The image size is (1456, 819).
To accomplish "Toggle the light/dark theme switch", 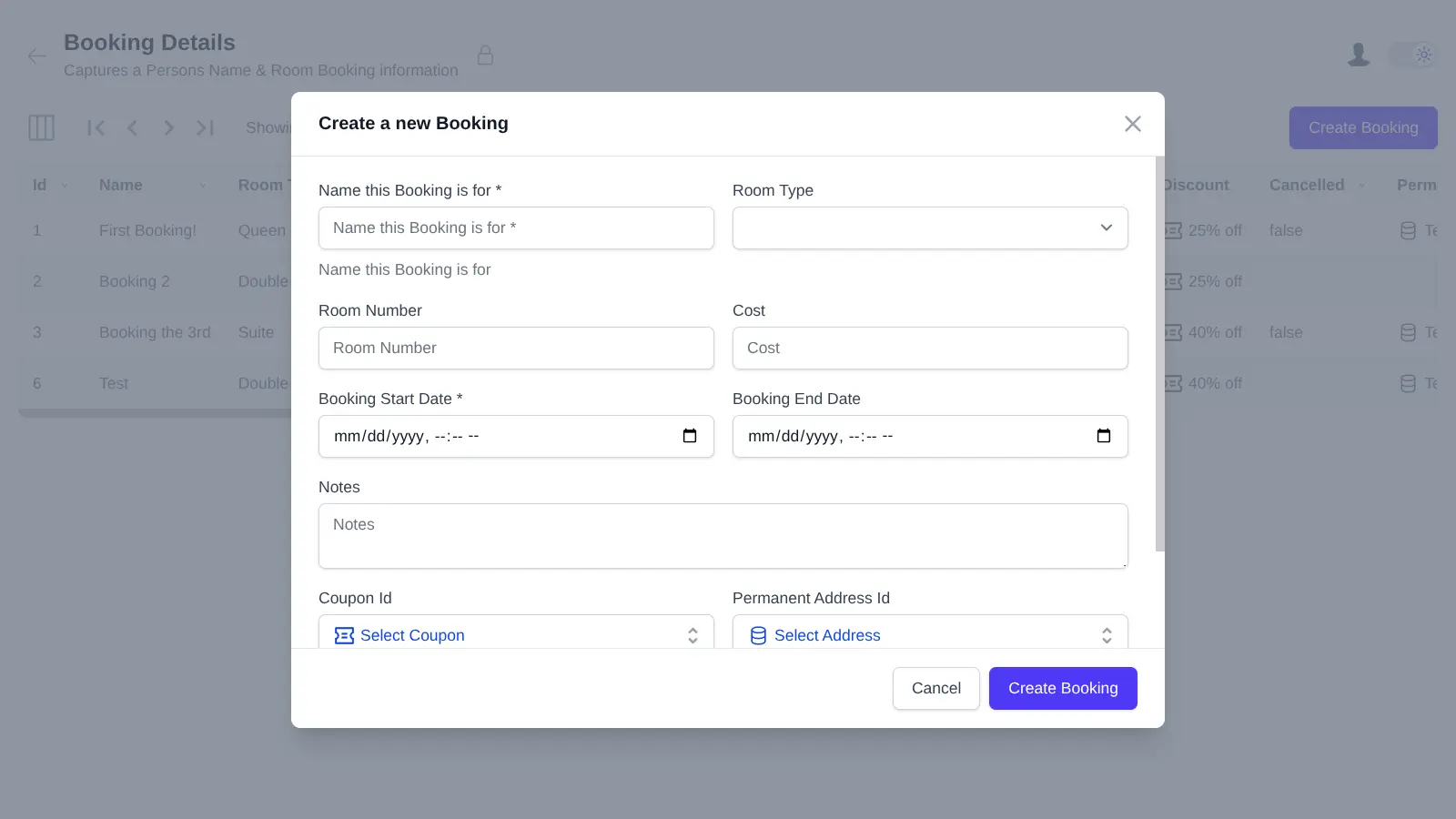I will point(1413,55).
